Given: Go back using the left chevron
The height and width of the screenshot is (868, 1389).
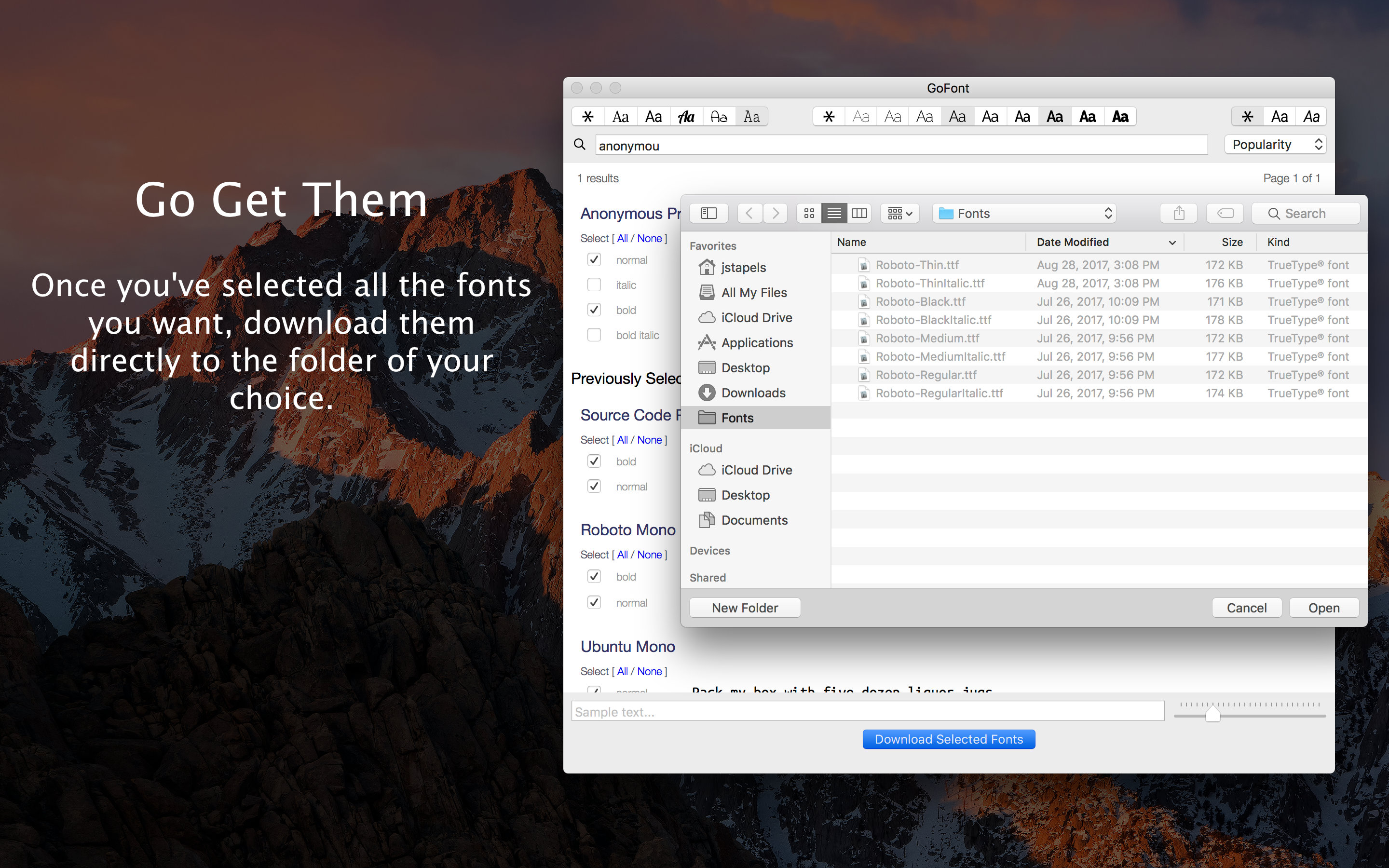Looking at the screenshot, I should pos(749,214).
